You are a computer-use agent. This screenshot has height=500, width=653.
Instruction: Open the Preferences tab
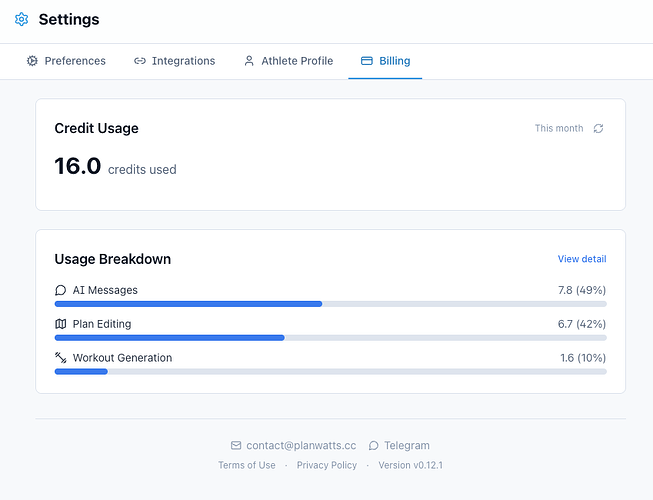click(x=66, y=61)
